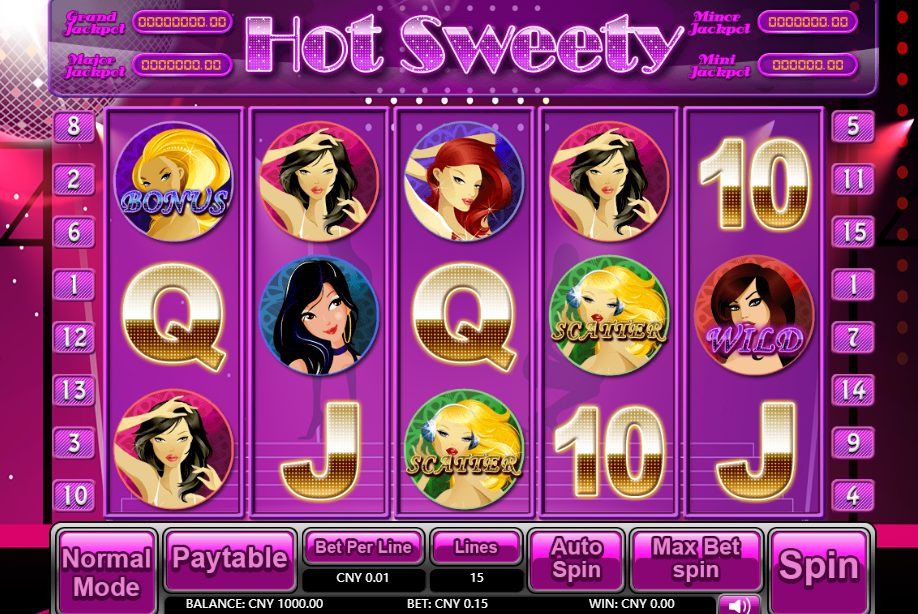Click the Wild symbol on reel five
The height and width of the screenshot is (614, 918).
pos(754,315)
